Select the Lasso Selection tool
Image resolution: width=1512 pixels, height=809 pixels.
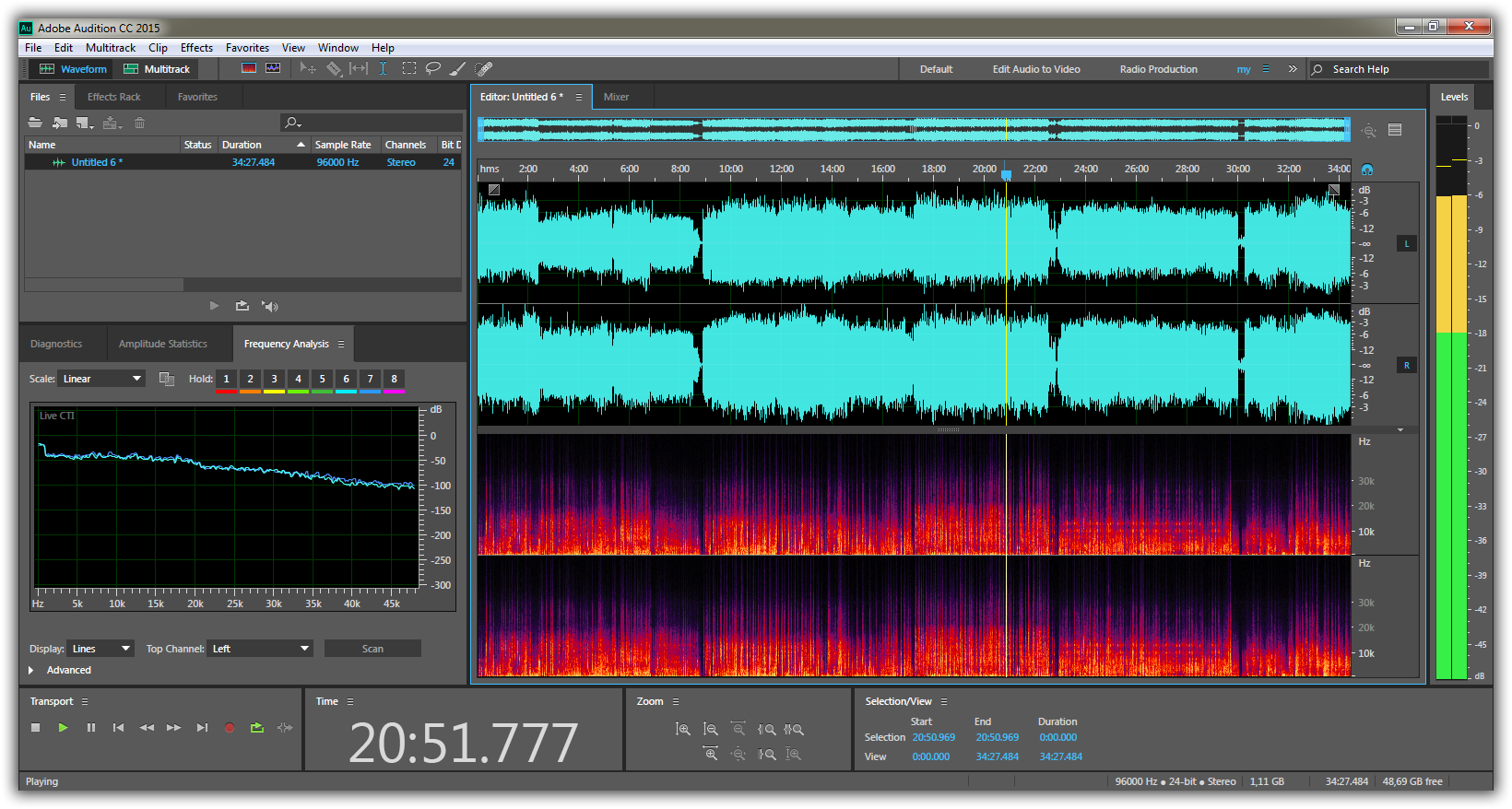click(432, 68)
